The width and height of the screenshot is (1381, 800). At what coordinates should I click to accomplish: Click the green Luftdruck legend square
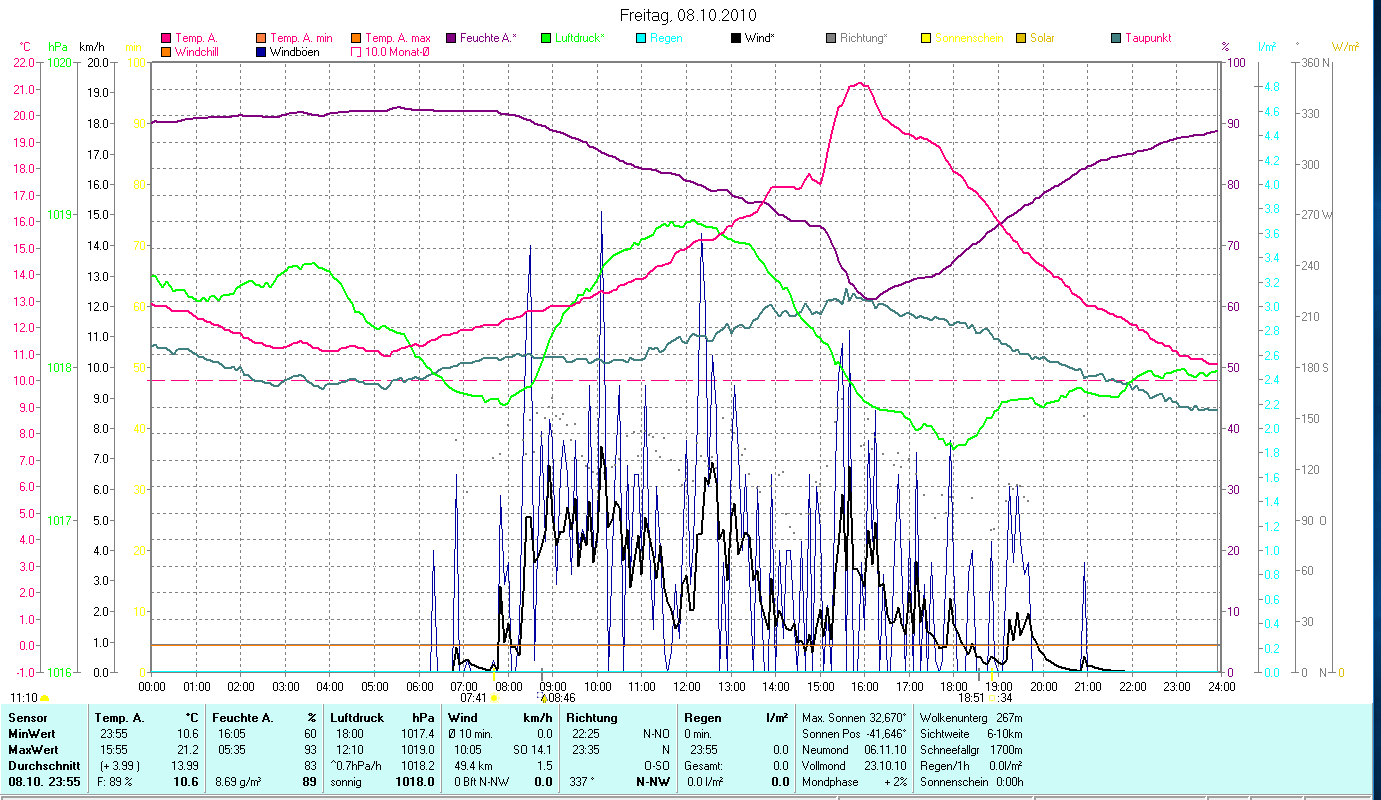(x=545, y=38)
